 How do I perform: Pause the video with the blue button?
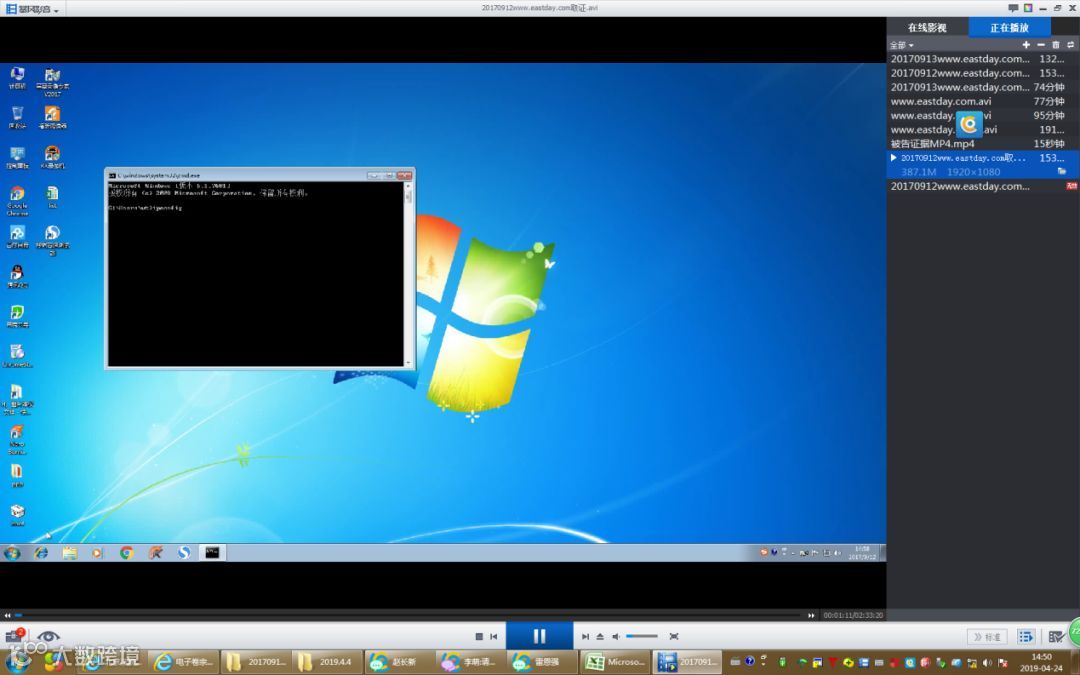[539, 636]
